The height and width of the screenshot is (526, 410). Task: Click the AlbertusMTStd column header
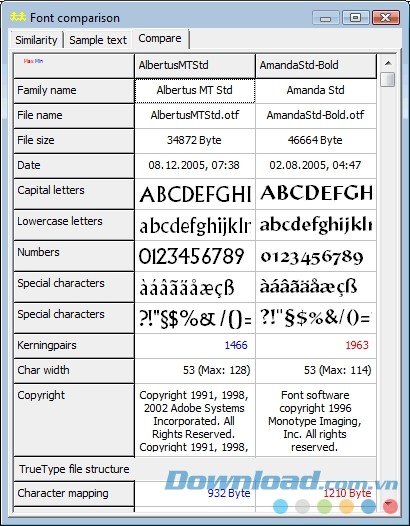coord(195,65)
